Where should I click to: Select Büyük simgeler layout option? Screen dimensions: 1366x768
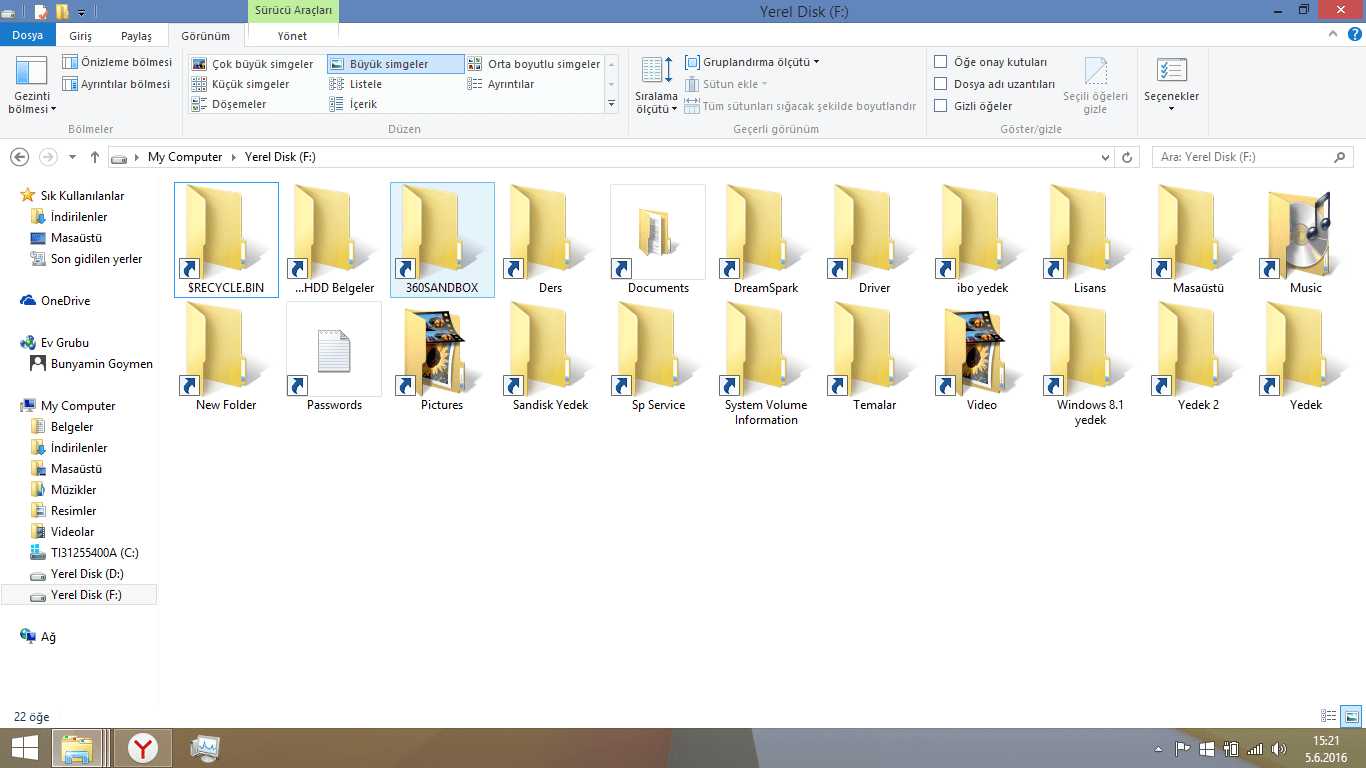396,64
